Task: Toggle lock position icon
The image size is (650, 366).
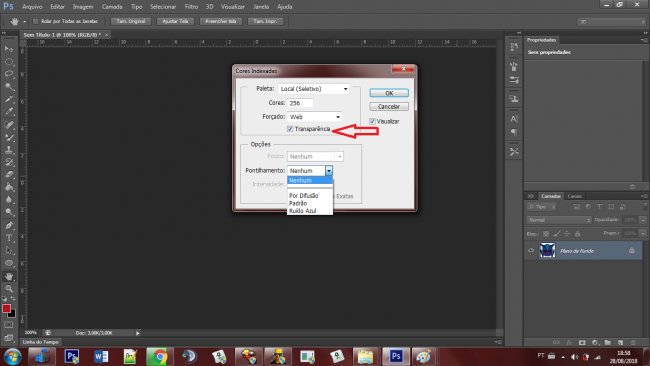Action: pyautogui.click(x=567, y=234)
